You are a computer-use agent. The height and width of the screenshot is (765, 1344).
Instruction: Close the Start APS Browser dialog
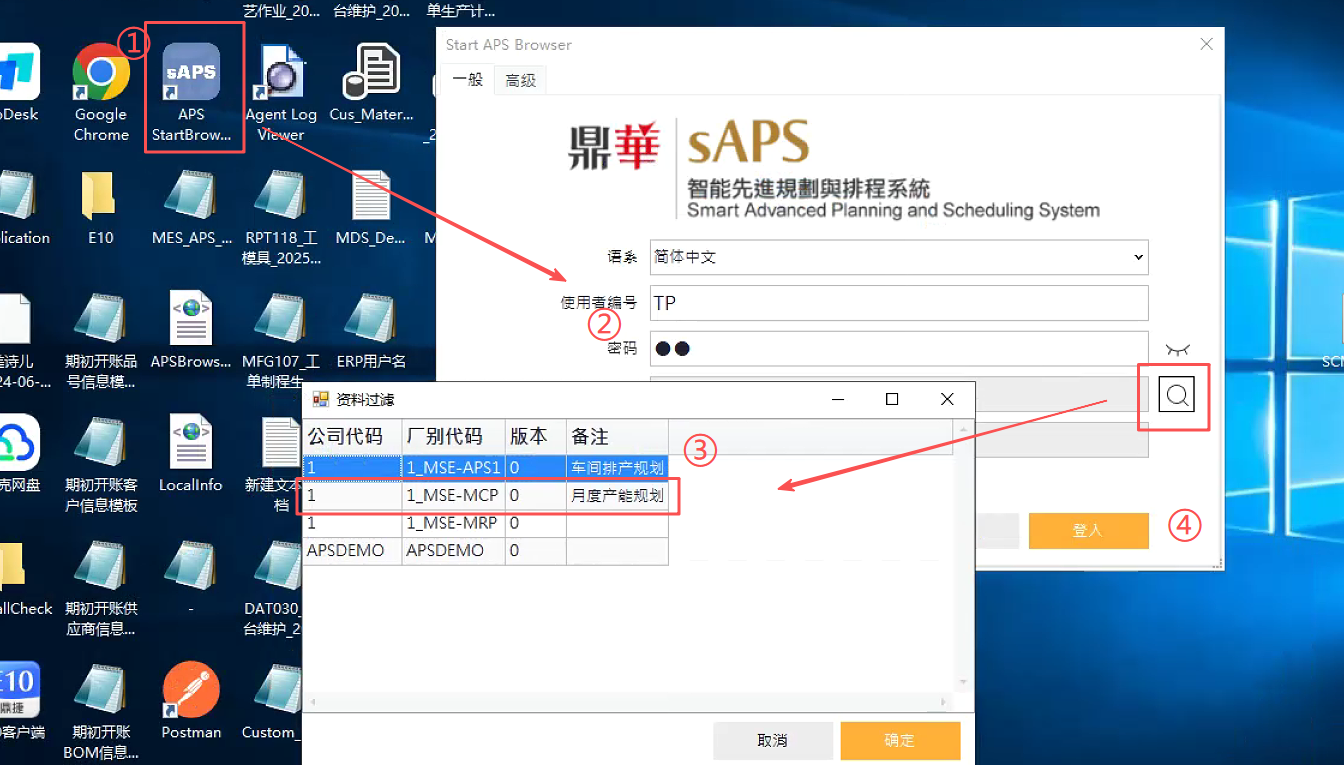tap(1206, 44)
